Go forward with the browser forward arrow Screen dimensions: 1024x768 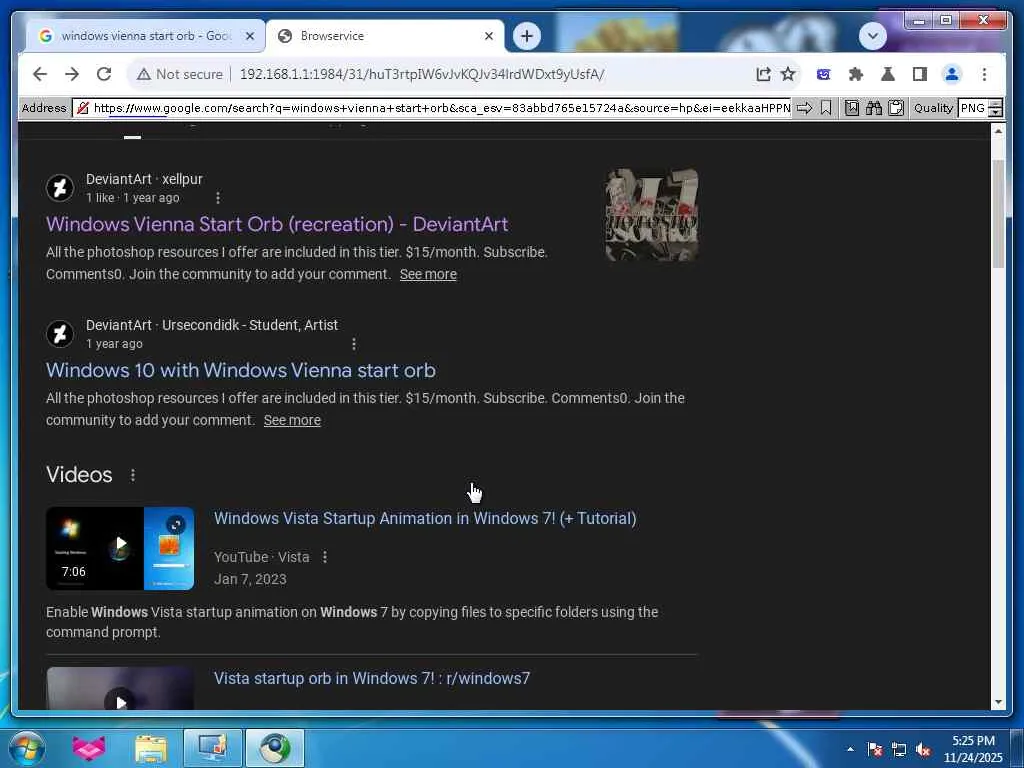pyautogui.click(x=72, y=74)
